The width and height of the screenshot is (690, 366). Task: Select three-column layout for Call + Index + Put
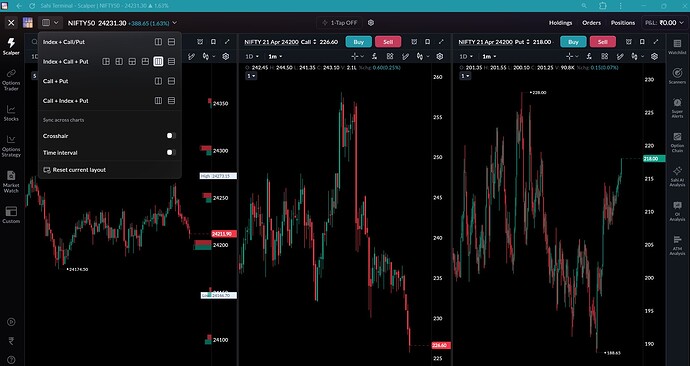click(x=158, y=101)
